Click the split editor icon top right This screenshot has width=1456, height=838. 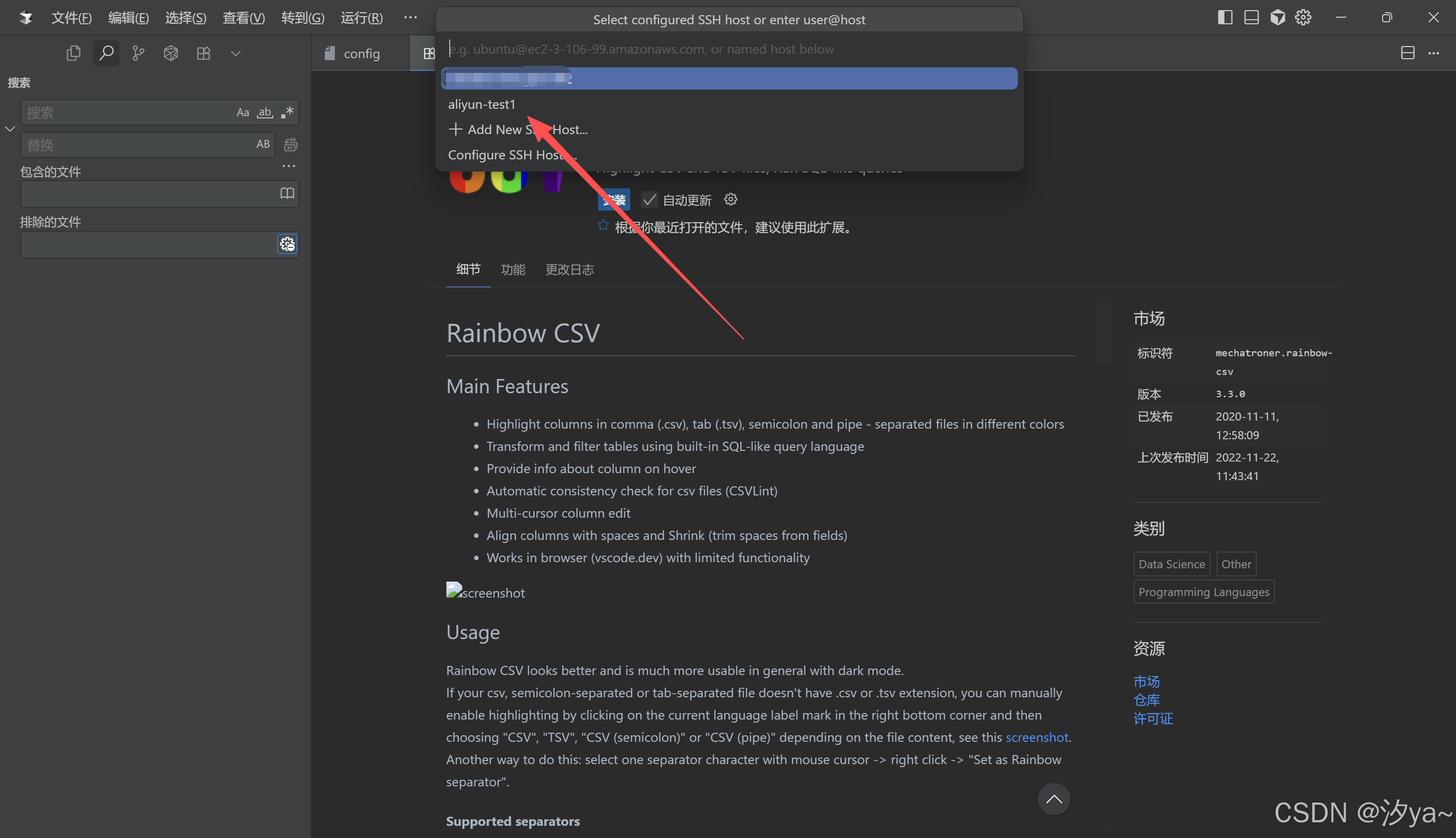click(x=1407, y=53)
